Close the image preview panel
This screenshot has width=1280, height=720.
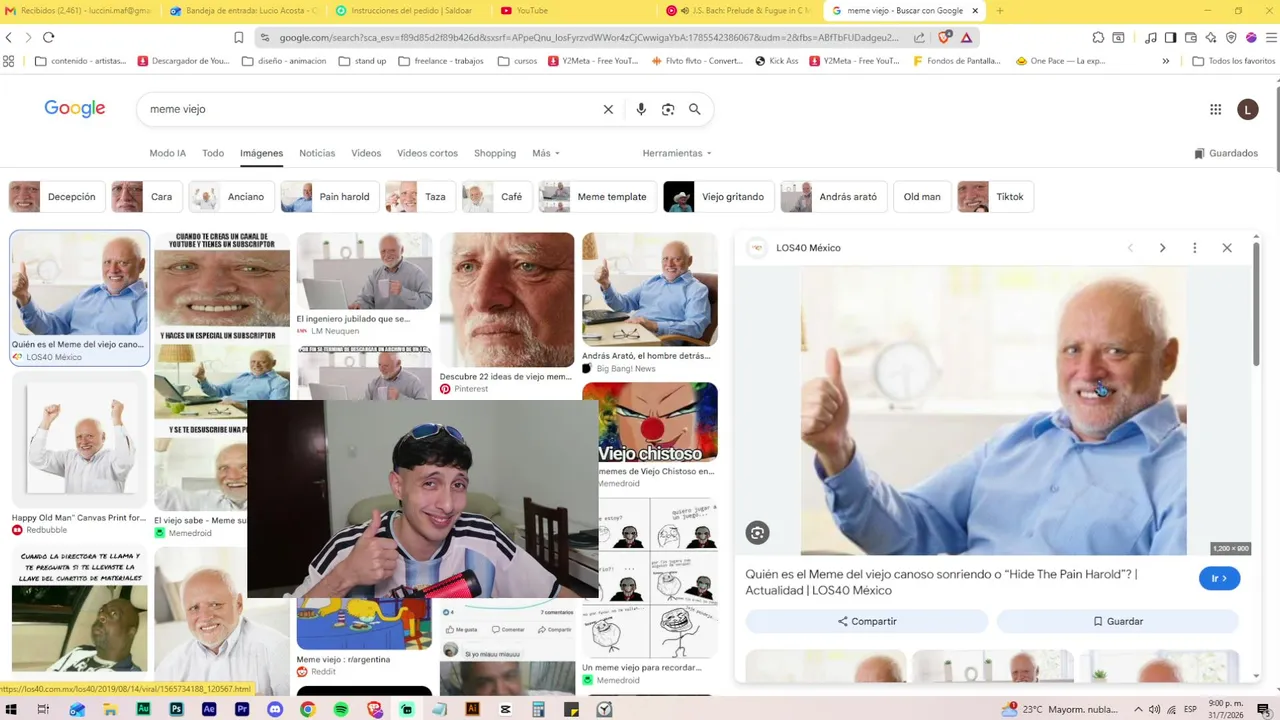1227,248
